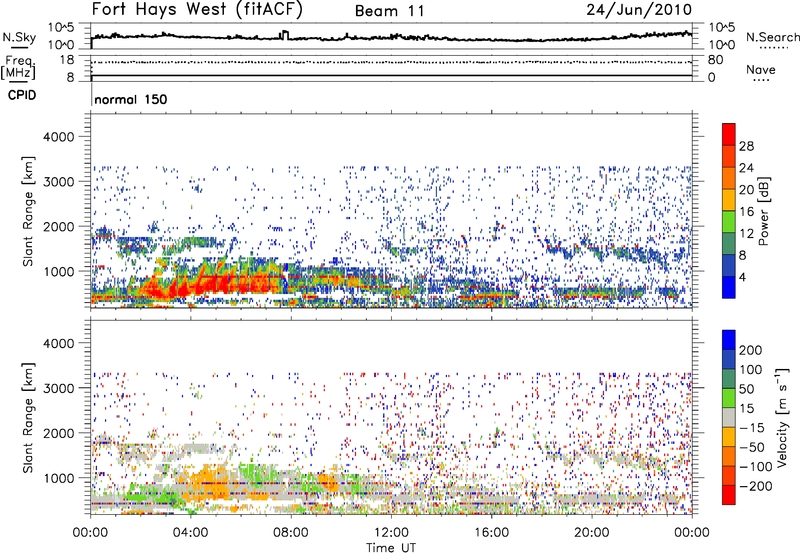Click the '04:00' time axis tick label

click(190, 532)
